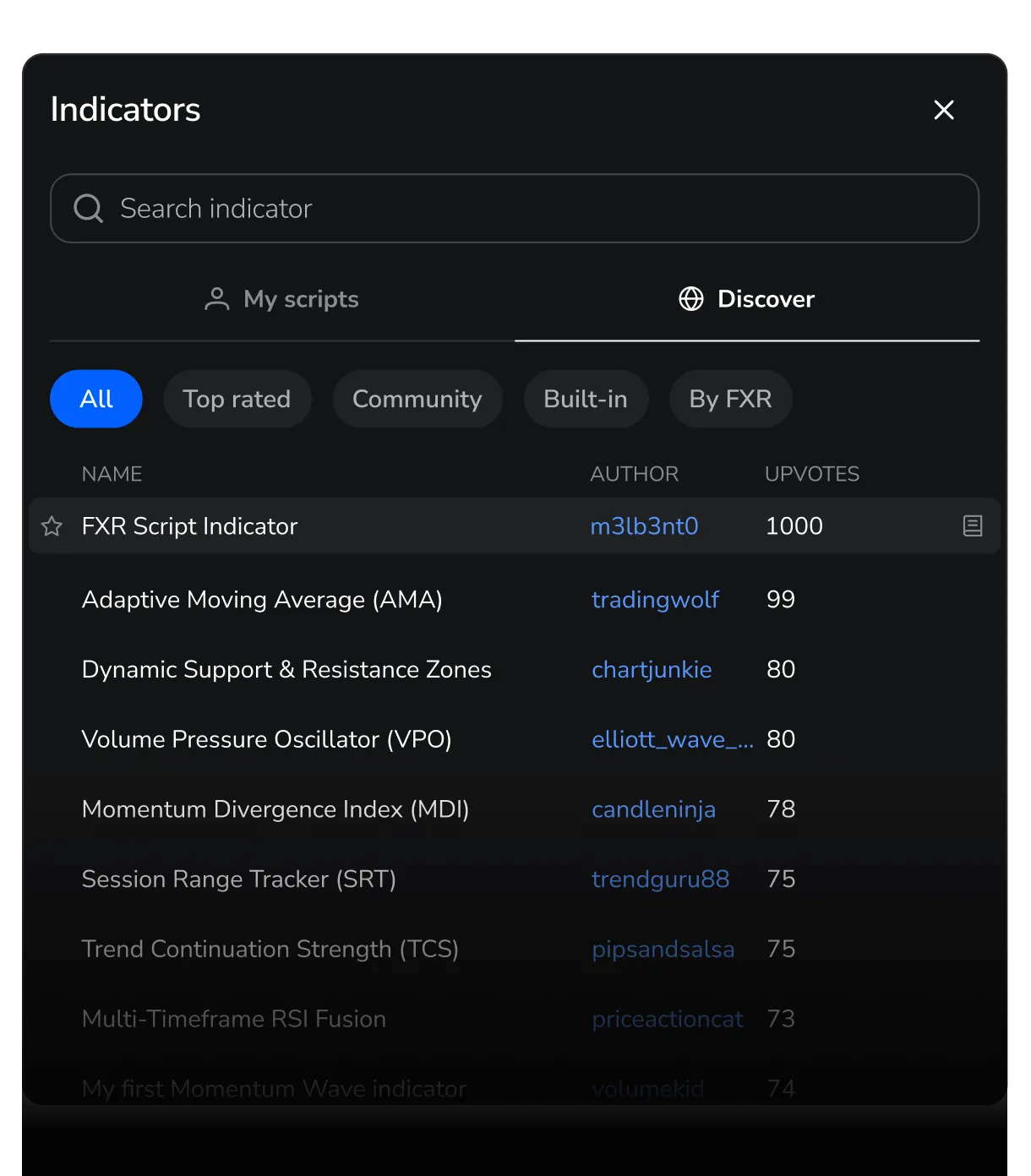Close the Indicators dialog with the X
The height and width of the screenshot is (1176, 1031).
(944, 110)
